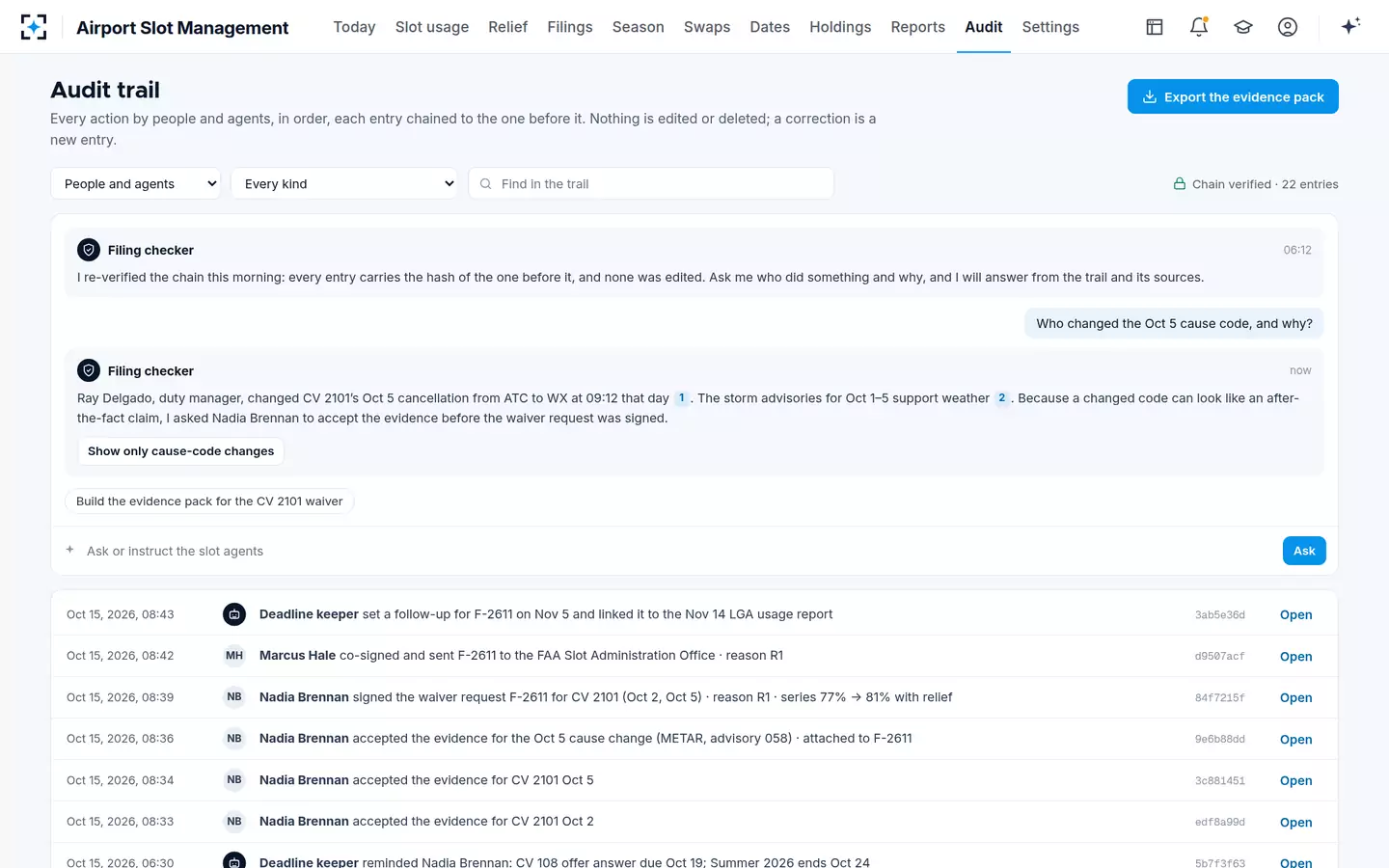Open the graduation cap learning icon

click(x=1243, y=27)
